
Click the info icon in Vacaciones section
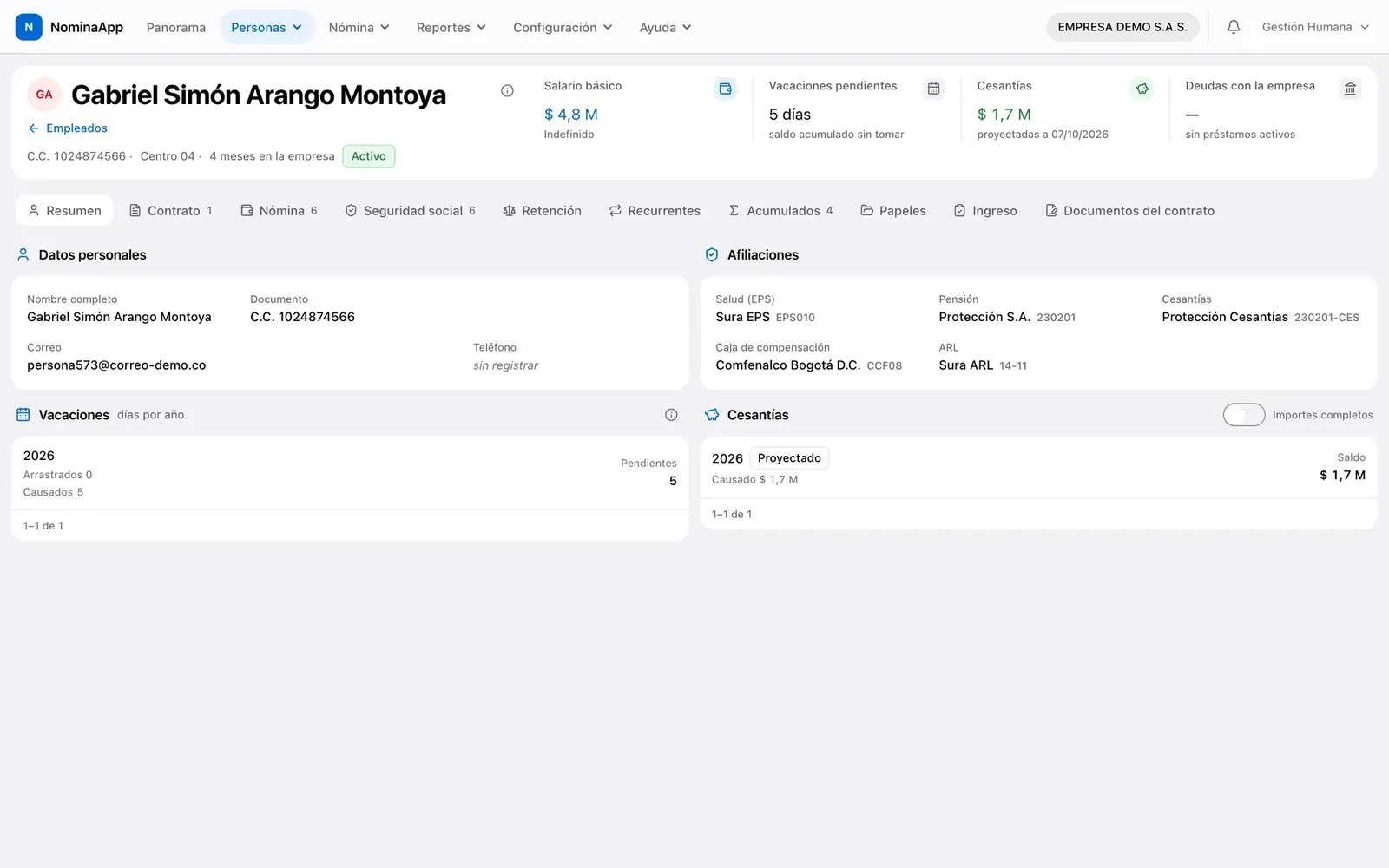[x=671, y=415]
